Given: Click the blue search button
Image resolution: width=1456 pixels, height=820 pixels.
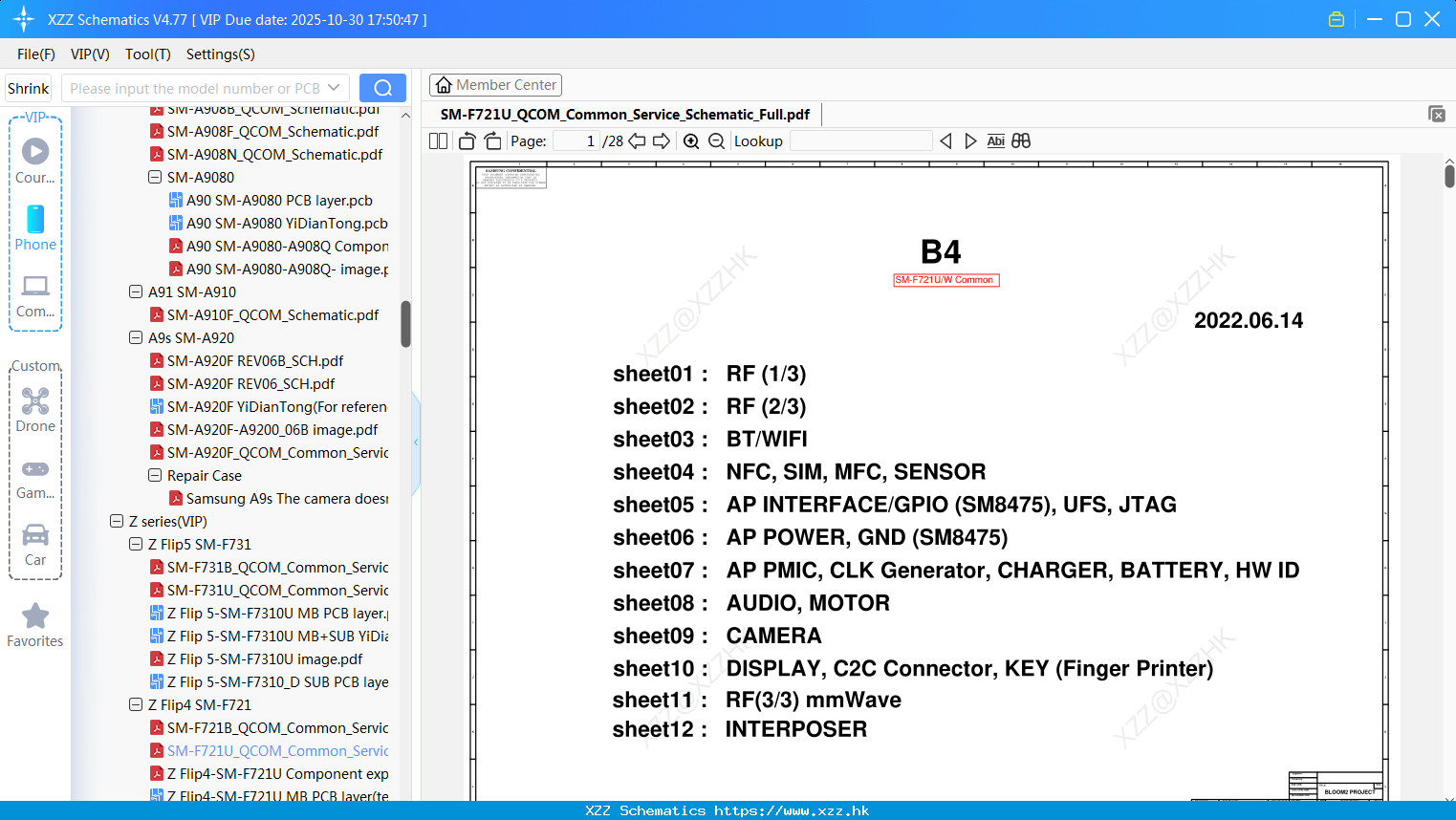Looking at the screenshot, I should [x=382, y=88].
